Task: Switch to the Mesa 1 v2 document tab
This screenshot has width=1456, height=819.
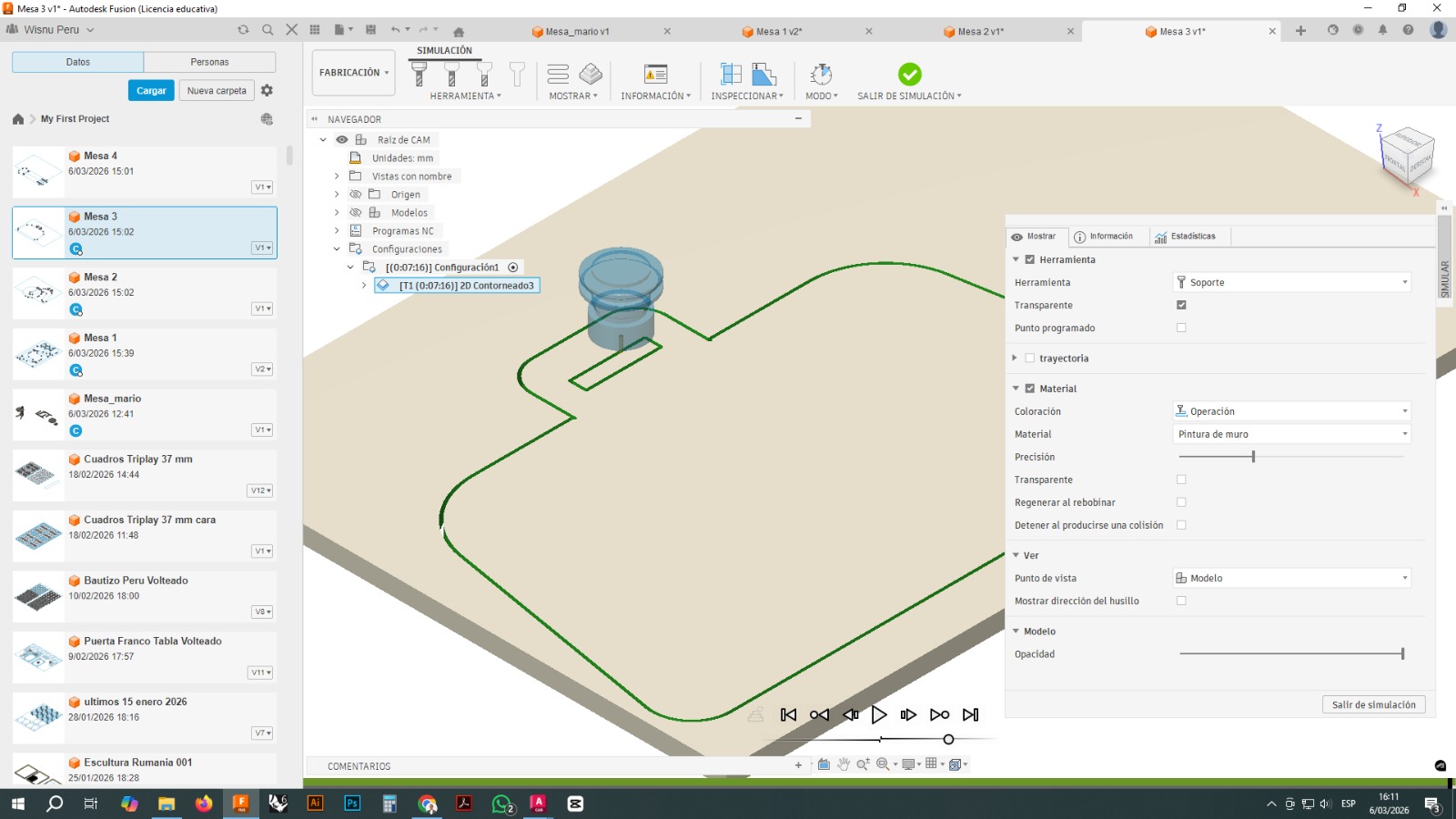Action: point(776,30)
